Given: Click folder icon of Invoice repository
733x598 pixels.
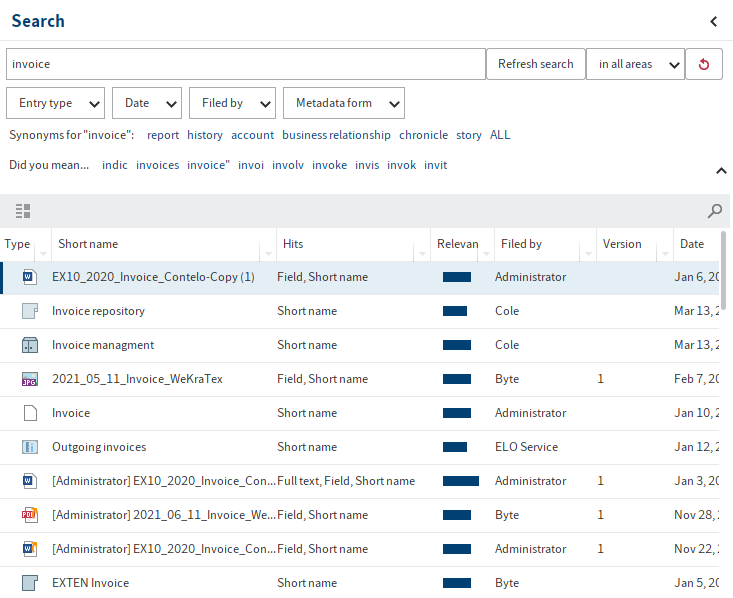Looking at the screenshot, I should pyautogui.click(x=29, y=311).
